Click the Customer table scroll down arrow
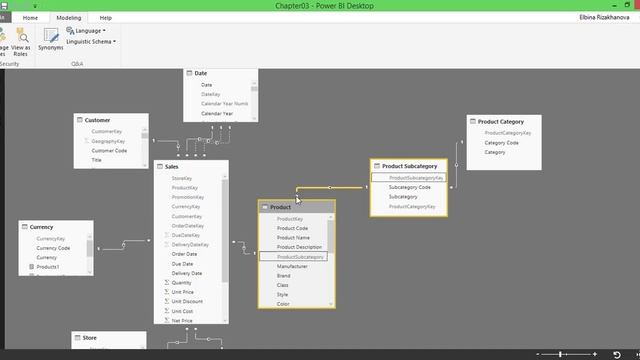 click(x=144, y=164)
